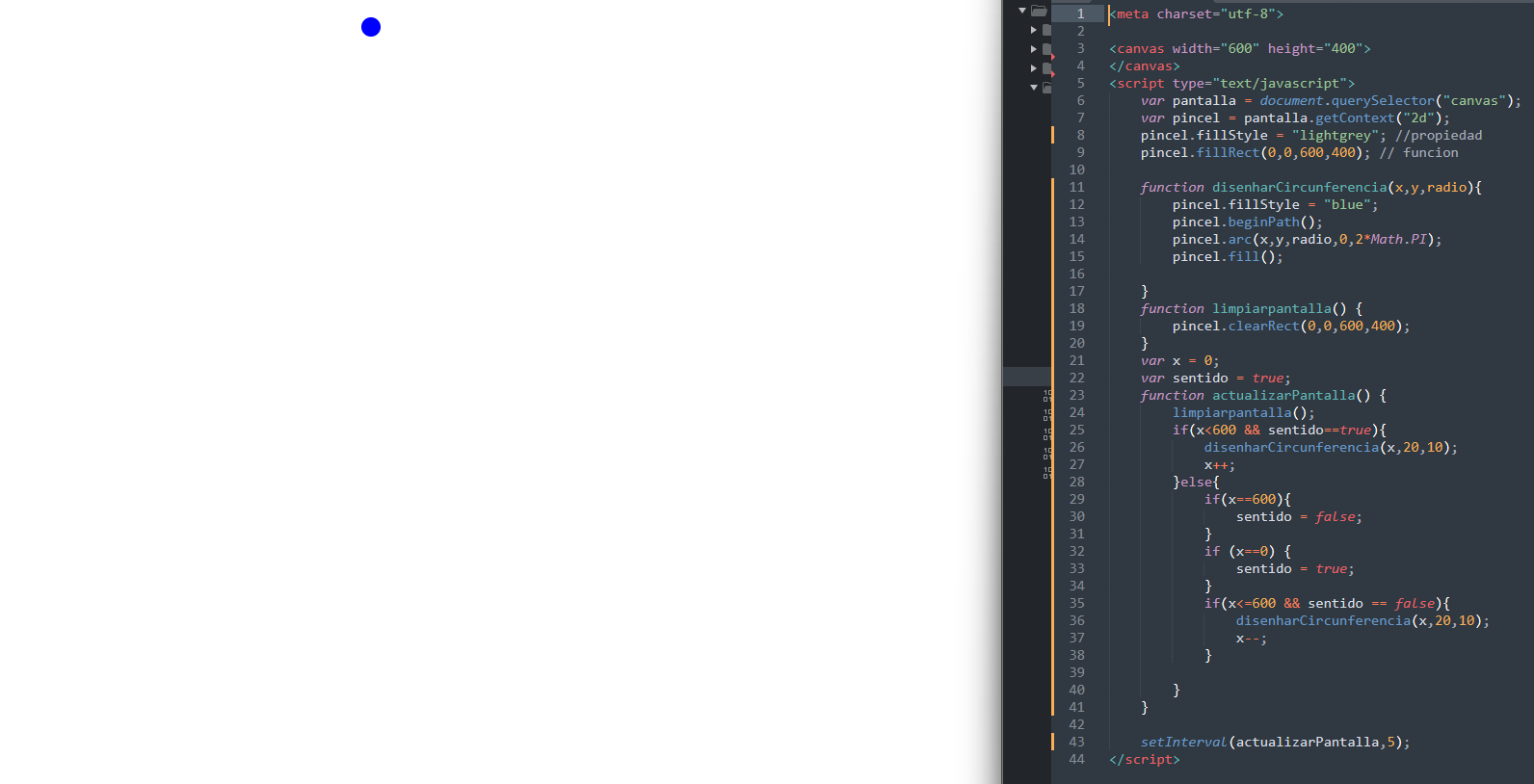Screen dimensions: 1534x784
Task: Click the pincel.fillRect(0,0,600,400) call
Action: (1256, 153)
